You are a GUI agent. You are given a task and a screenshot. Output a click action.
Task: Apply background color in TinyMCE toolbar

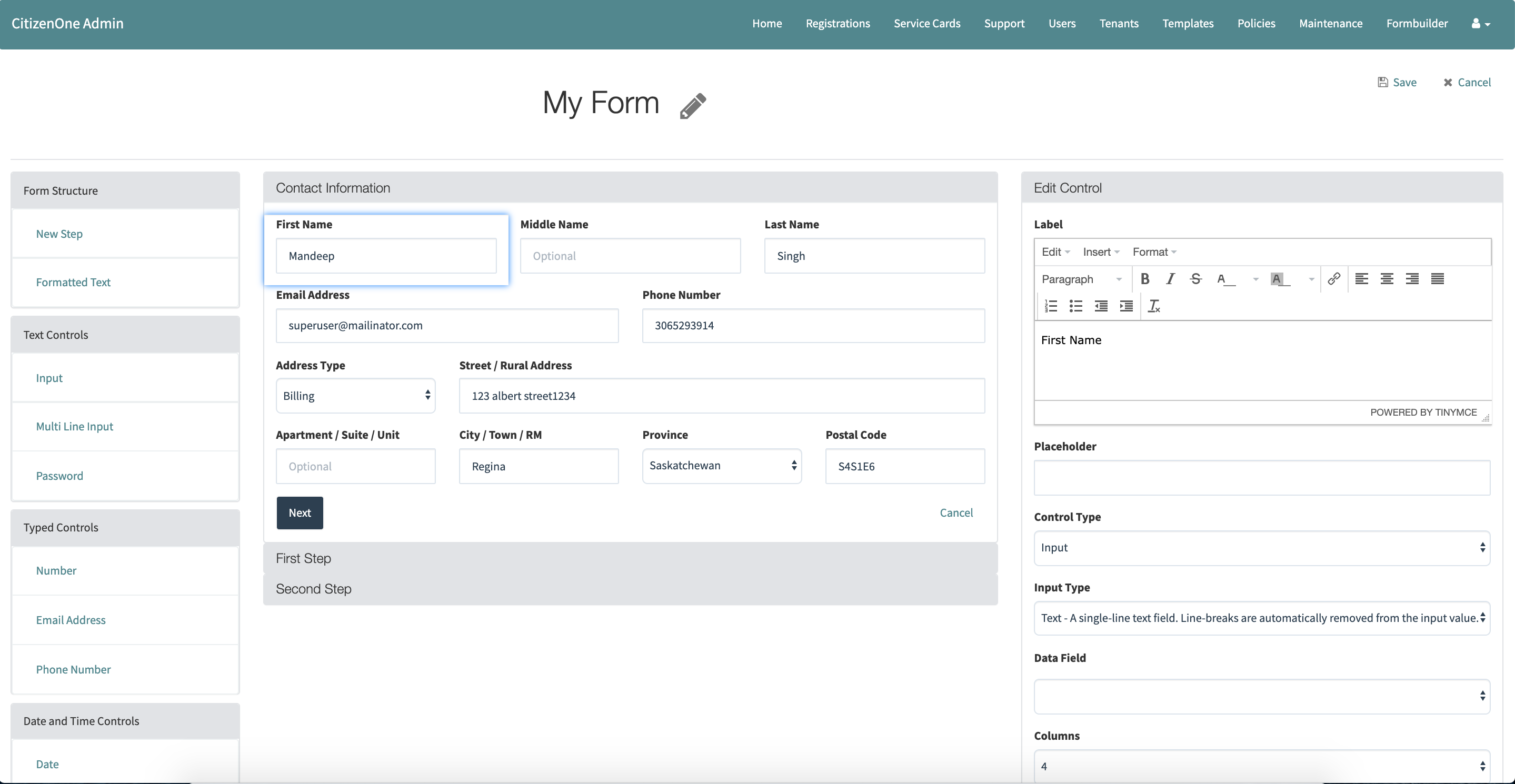click(x=1280, y=279)
